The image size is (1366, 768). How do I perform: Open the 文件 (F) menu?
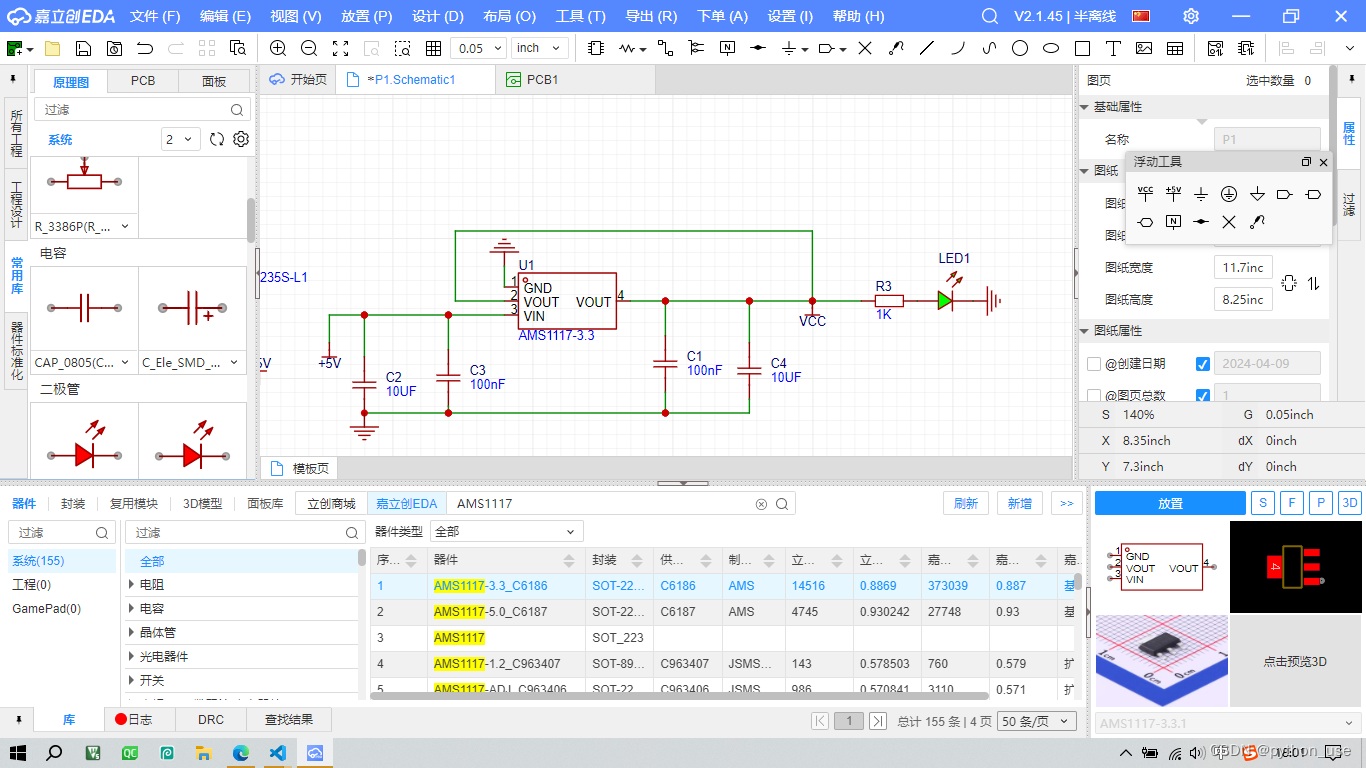[x=155, y=16]
